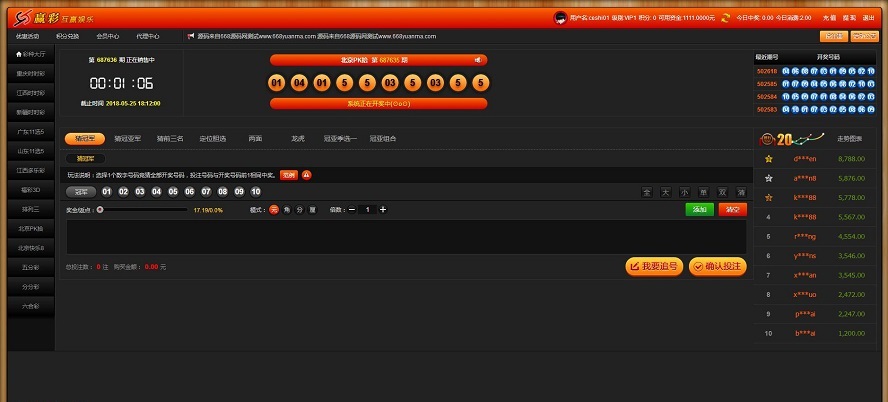
Task: Open 北京PK拾 in the sidebar
Action: click(x=30, y=229)
